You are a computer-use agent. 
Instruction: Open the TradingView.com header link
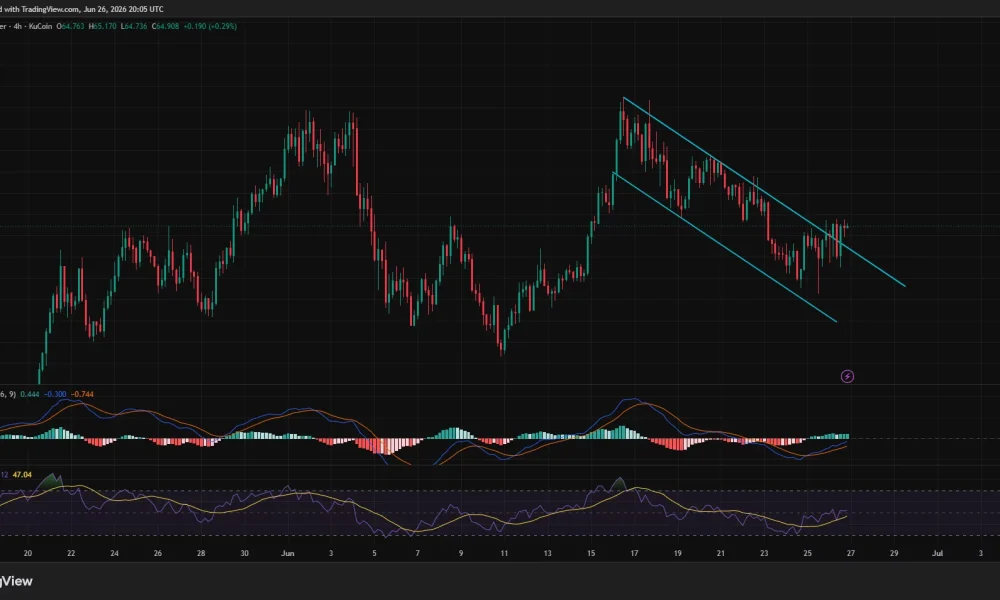pyautogui.click(x=50, y=10)
